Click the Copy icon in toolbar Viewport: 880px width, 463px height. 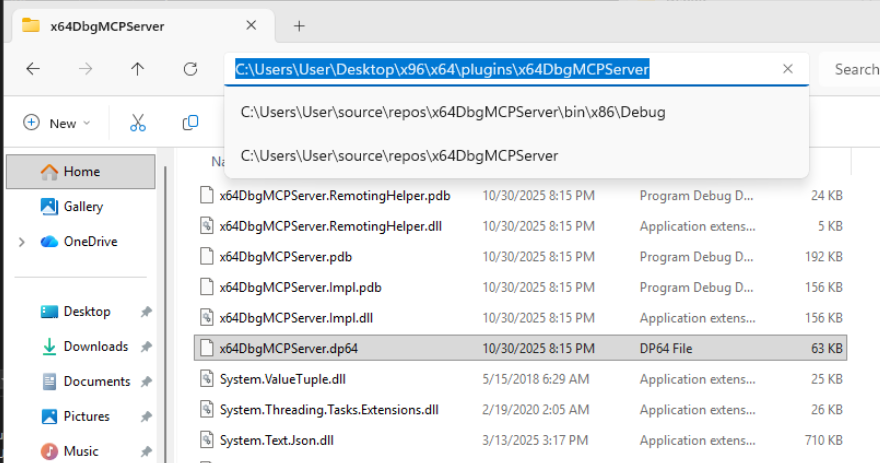point(190,122)
